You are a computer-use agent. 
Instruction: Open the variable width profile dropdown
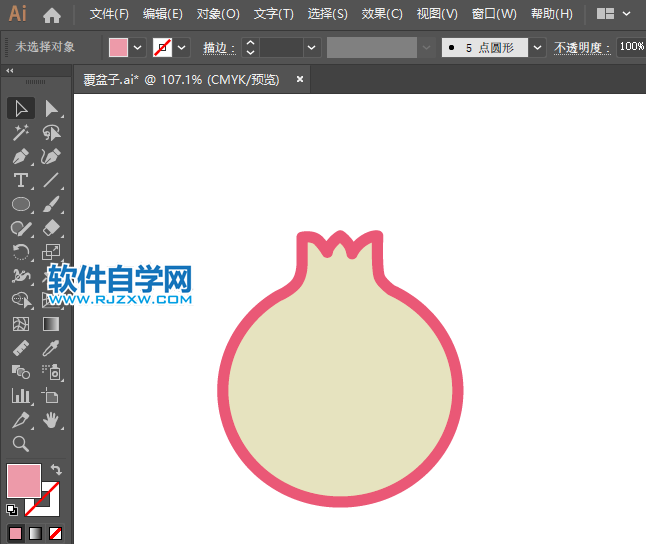(426, 48)
